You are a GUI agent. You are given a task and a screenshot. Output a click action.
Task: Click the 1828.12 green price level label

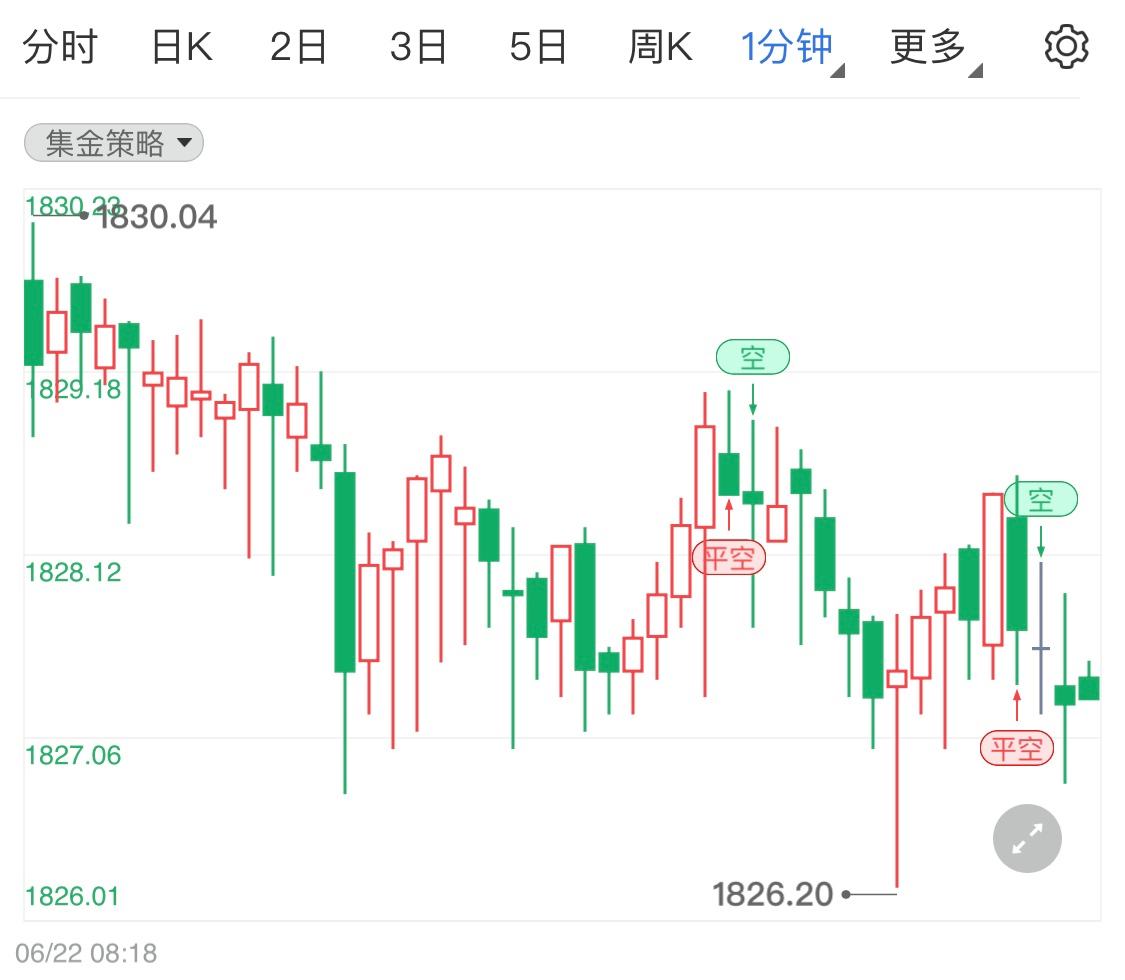(74, 574)
